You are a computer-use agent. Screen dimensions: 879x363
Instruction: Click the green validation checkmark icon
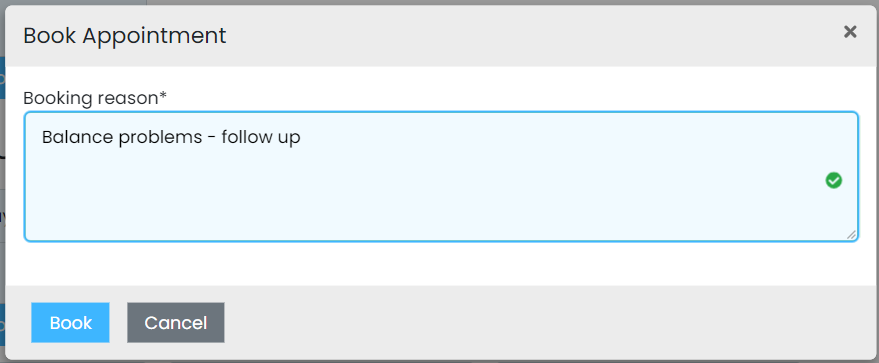pyautogui.click(x=834, y=180)
